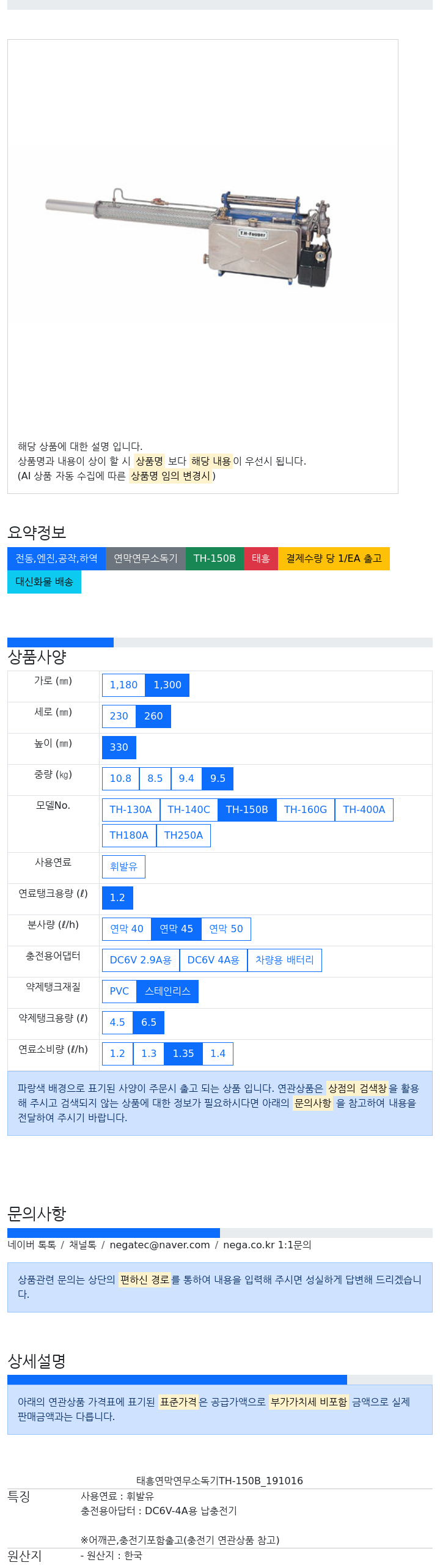Pick the PVC tank material
The image size is (440, 1568).
(x=119, y=992)
